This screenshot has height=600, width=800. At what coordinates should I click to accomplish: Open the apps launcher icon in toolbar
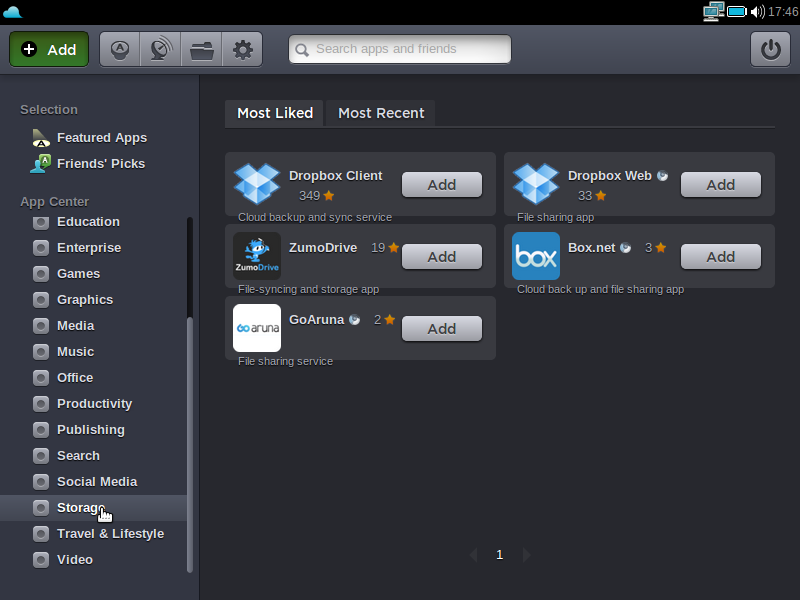pos(120,49)
